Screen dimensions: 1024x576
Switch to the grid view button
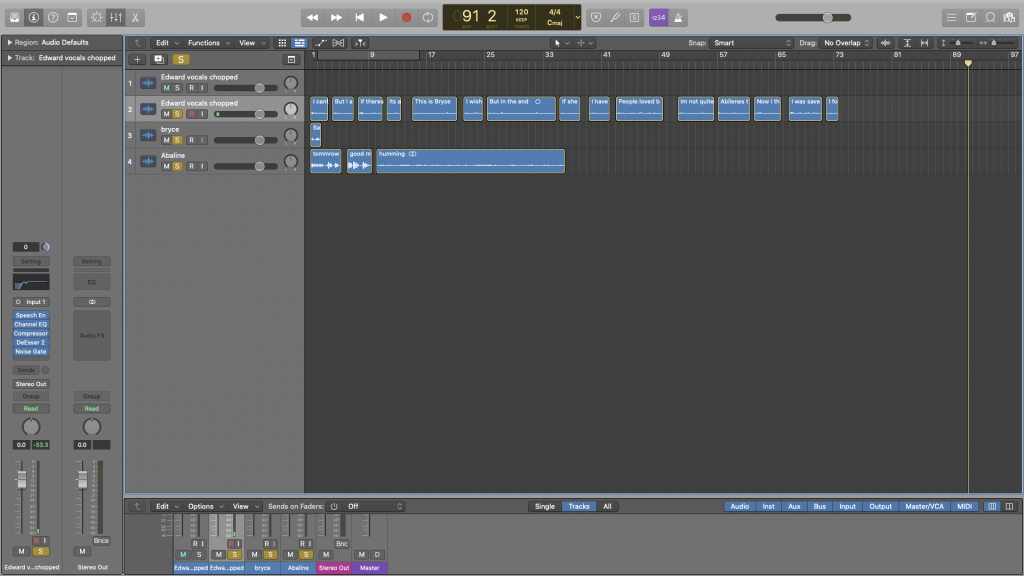click(282, 43)
